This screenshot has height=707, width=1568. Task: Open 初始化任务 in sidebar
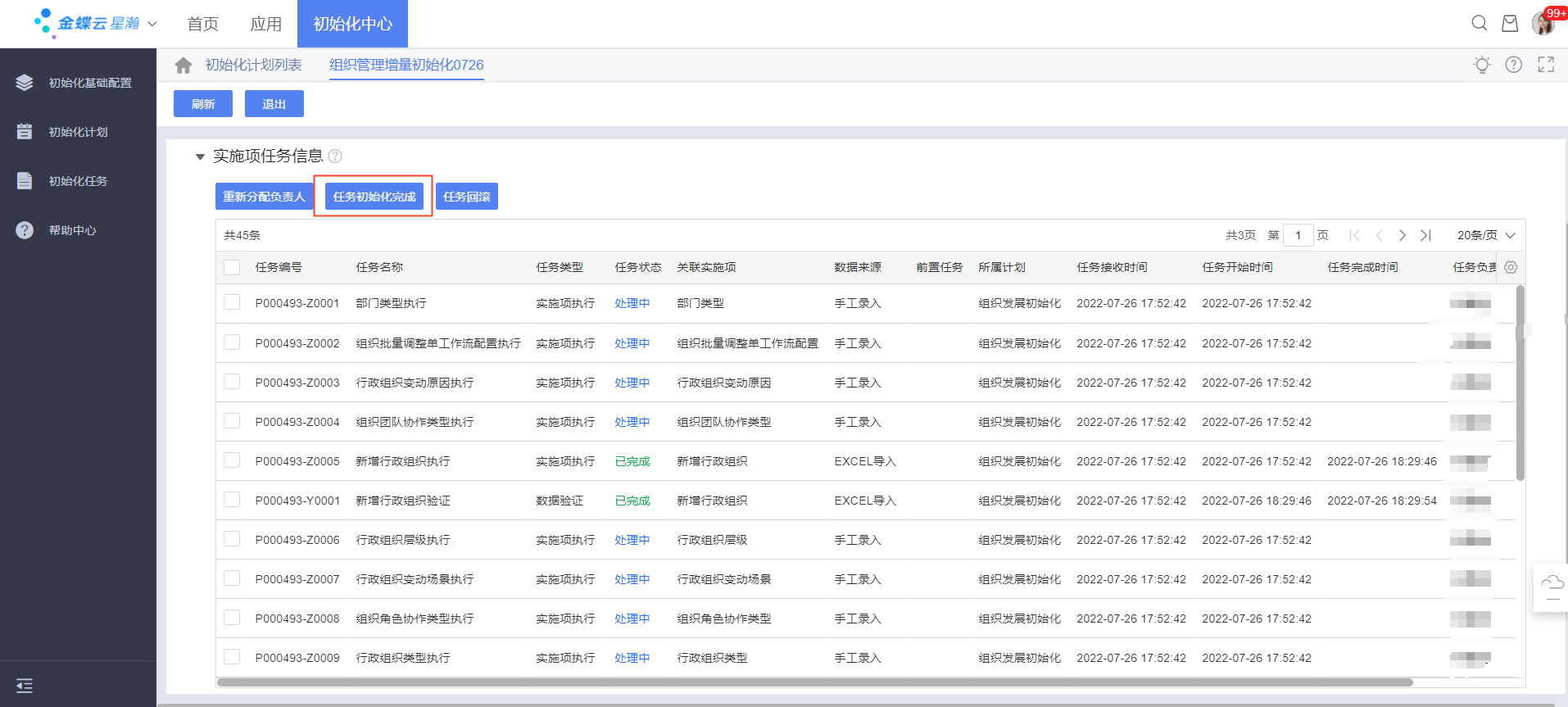click(78, 181)
